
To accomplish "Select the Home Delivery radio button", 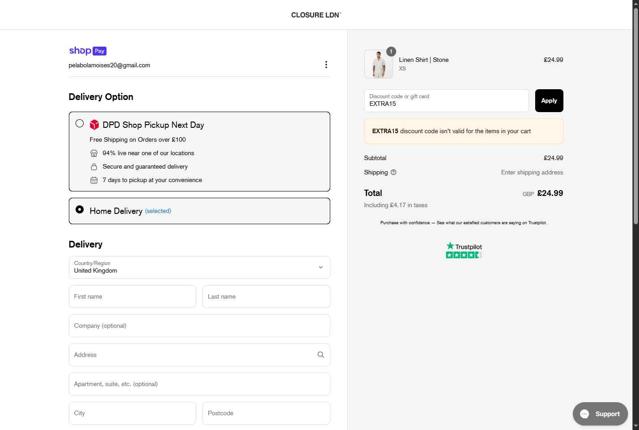I will click(x=79, y=209).
